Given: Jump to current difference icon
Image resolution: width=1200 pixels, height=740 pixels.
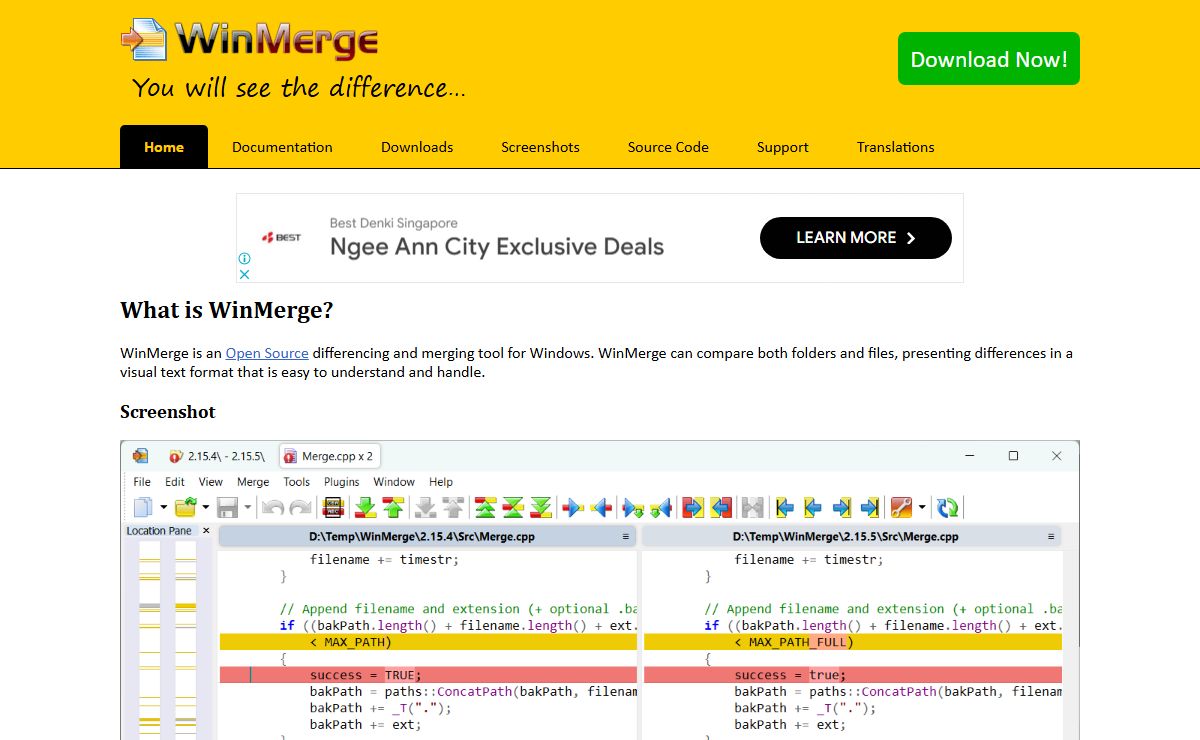Looking at the screenshot, I should [513, 508].
